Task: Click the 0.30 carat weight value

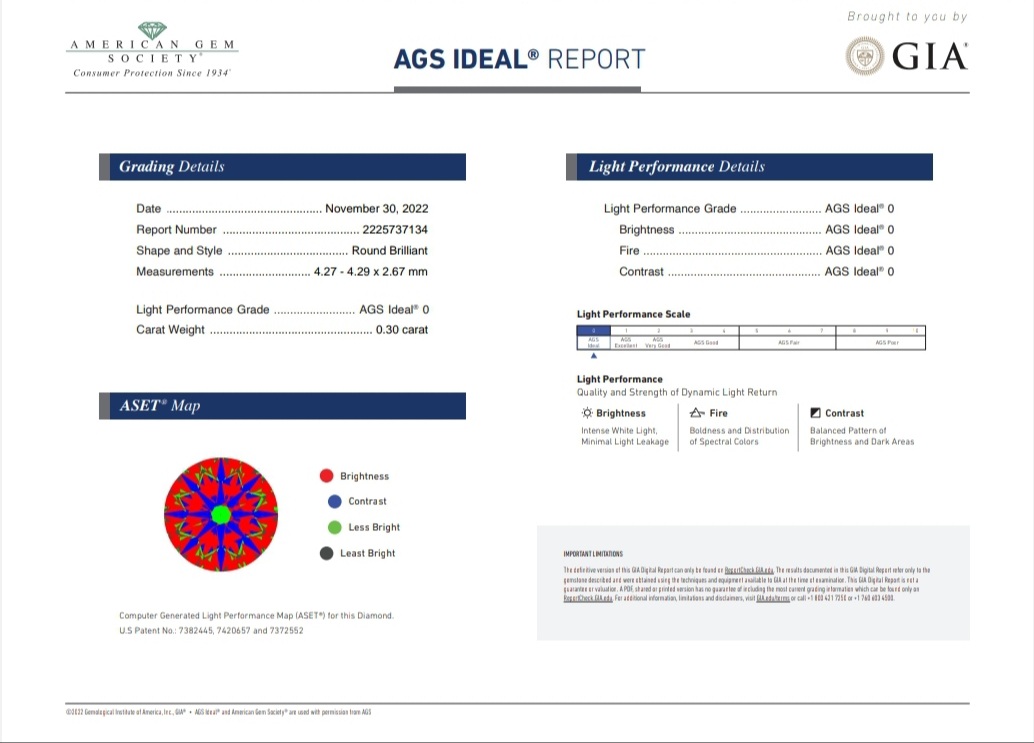Action: [x=402, y=330]
